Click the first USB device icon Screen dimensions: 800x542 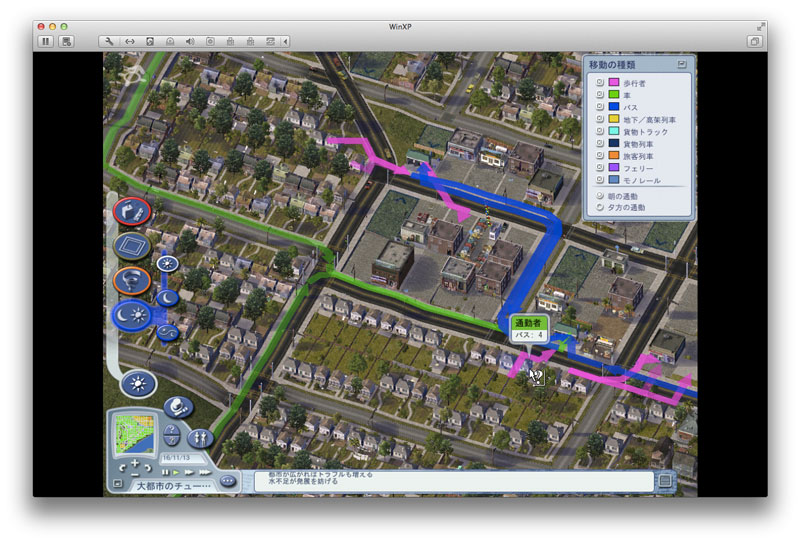pyautogui.click(x=230, y=41)
